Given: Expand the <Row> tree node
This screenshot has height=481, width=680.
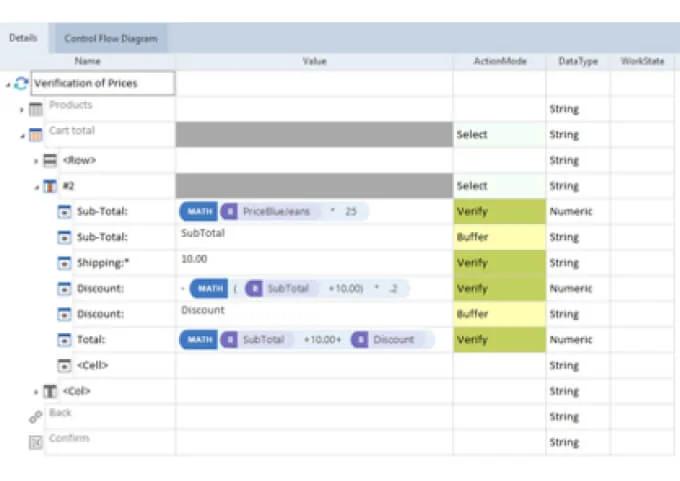Looking at the screenshot, I should coord(36,160).
